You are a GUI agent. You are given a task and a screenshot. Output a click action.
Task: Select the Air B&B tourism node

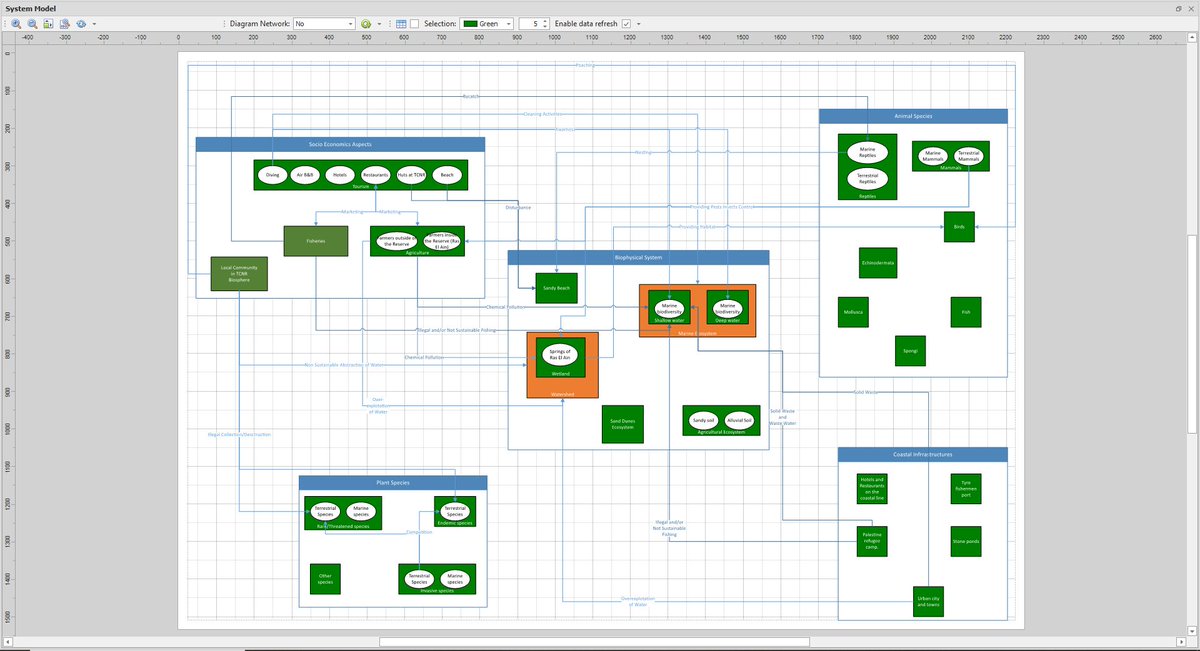[x=306, y=175]
